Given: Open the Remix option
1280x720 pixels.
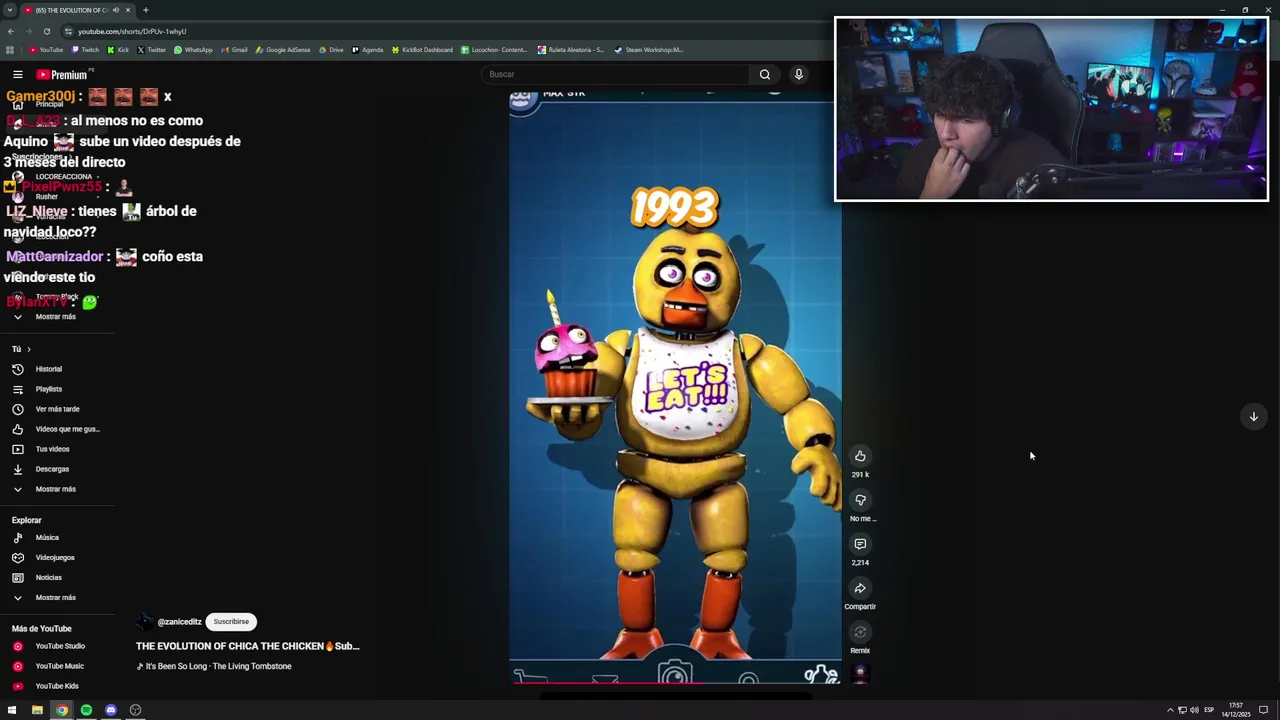Looking at the screenshot, I should [x=860, y=632].
